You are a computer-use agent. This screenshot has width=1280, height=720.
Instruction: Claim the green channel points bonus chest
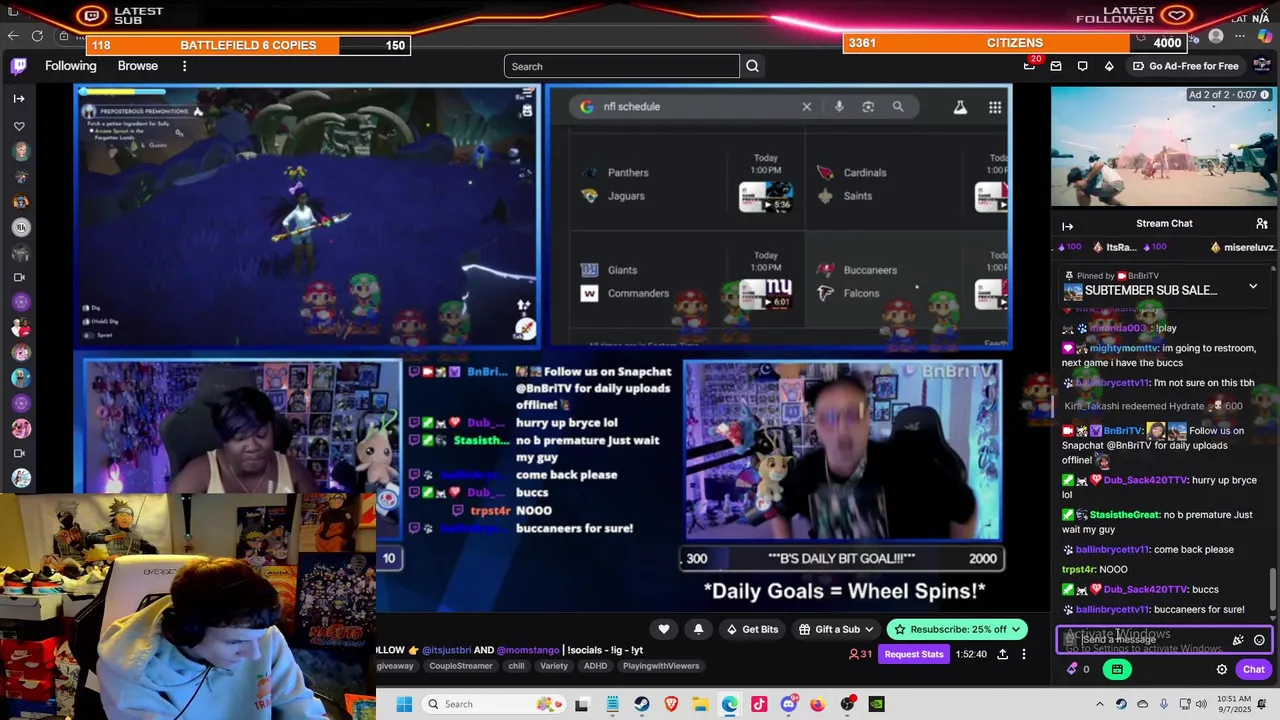[x=1117, y=670]
